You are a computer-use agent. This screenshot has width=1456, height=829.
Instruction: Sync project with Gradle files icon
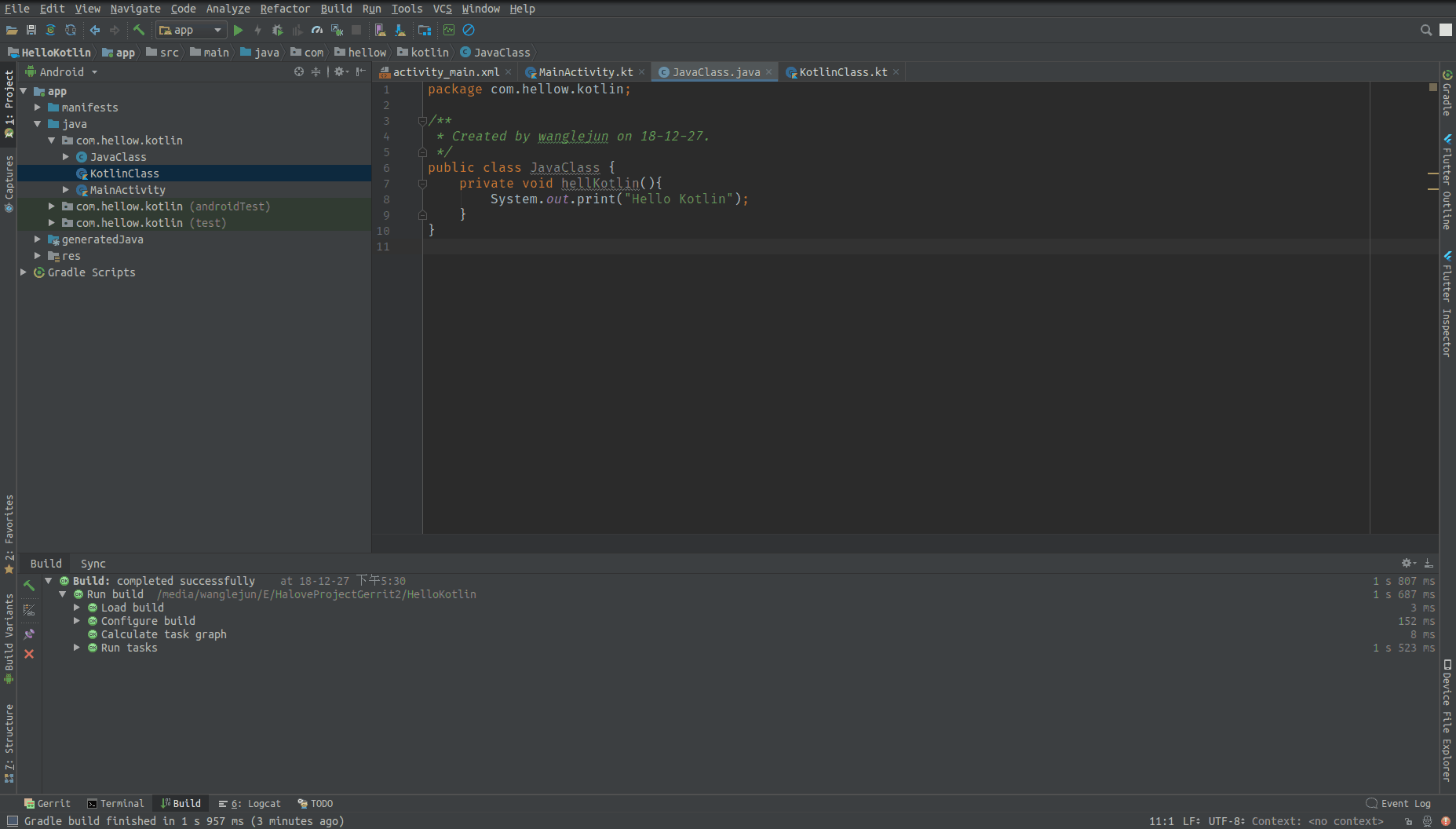50,30
